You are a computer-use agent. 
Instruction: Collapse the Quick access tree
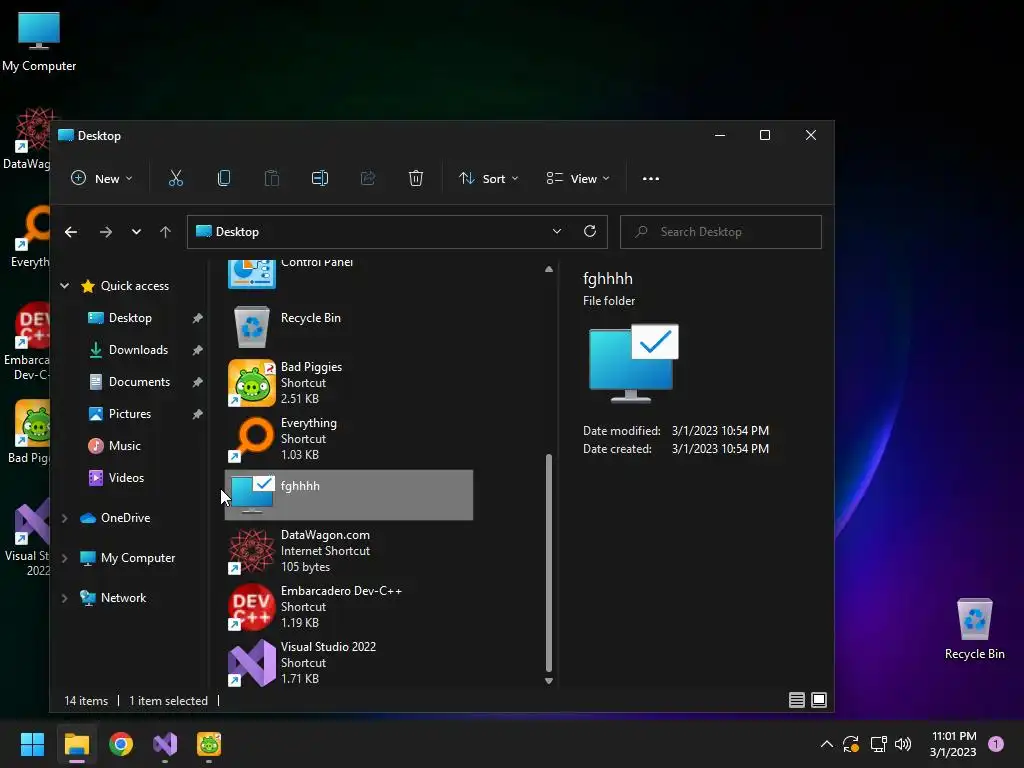tap(65, 285)
